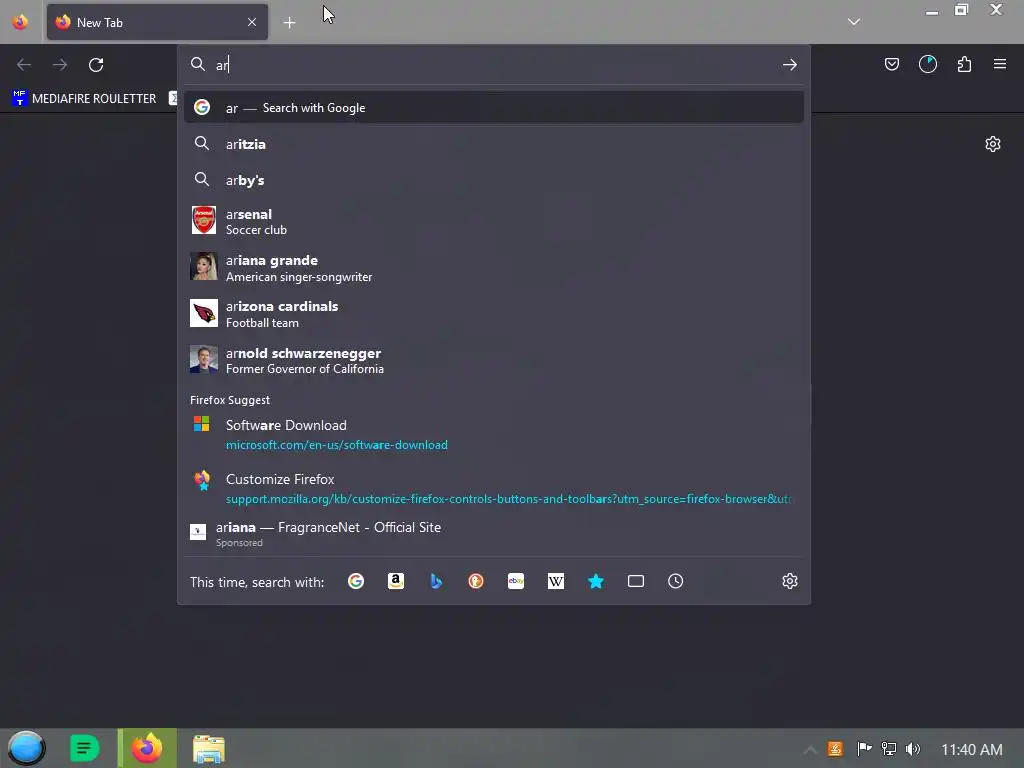Open the Customize Firefox support suggestion
The width and height of the screenshot is (1024, 768).
pos(494,488)
